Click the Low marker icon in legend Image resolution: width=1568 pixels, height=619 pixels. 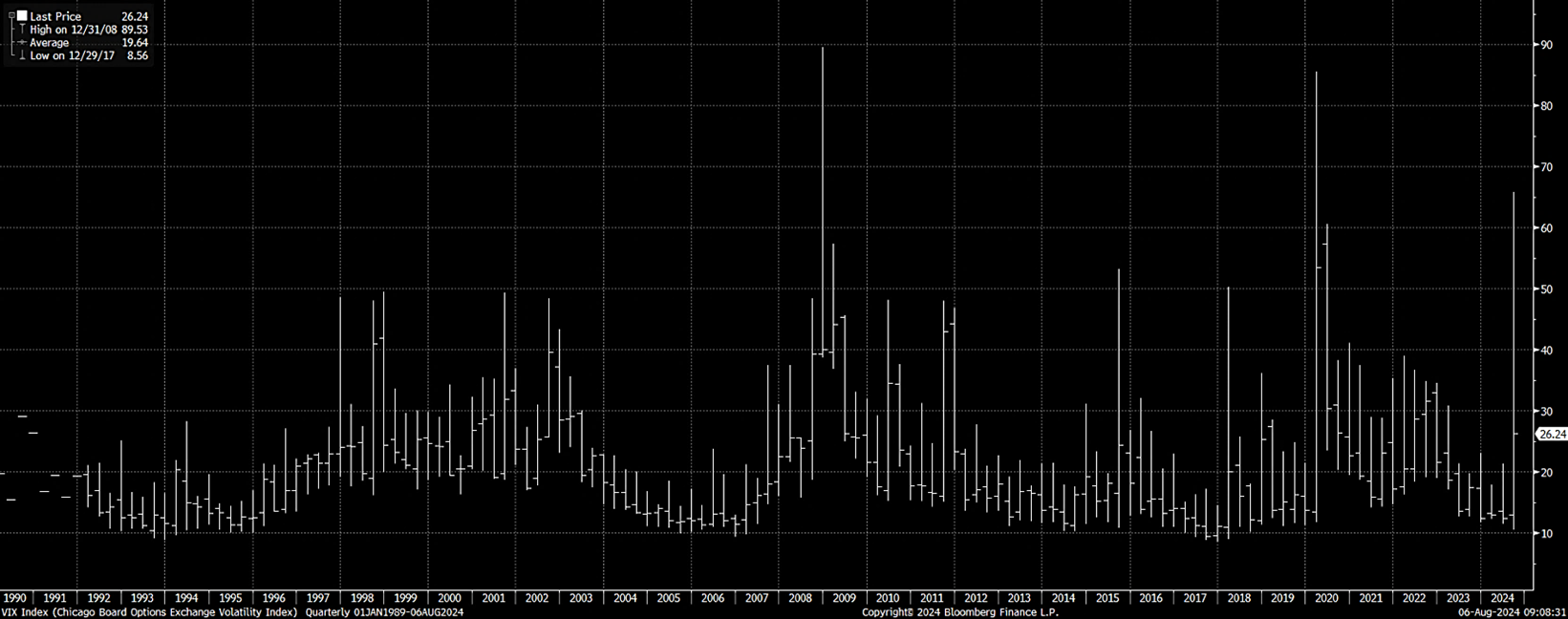click(x=22, y=56)
